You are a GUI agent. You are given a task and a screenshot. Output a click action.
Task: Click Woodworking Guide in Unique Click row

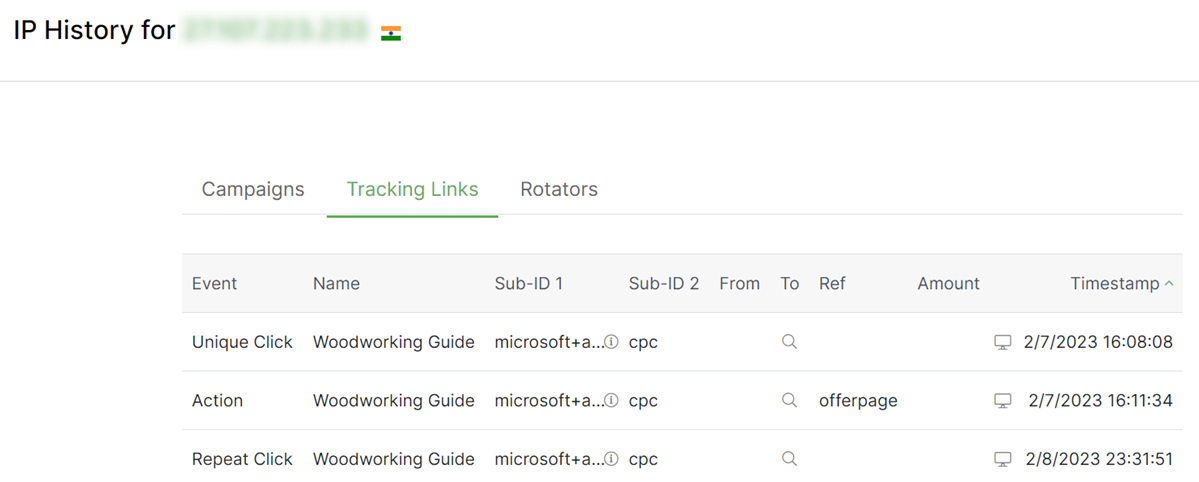[393, 342]
